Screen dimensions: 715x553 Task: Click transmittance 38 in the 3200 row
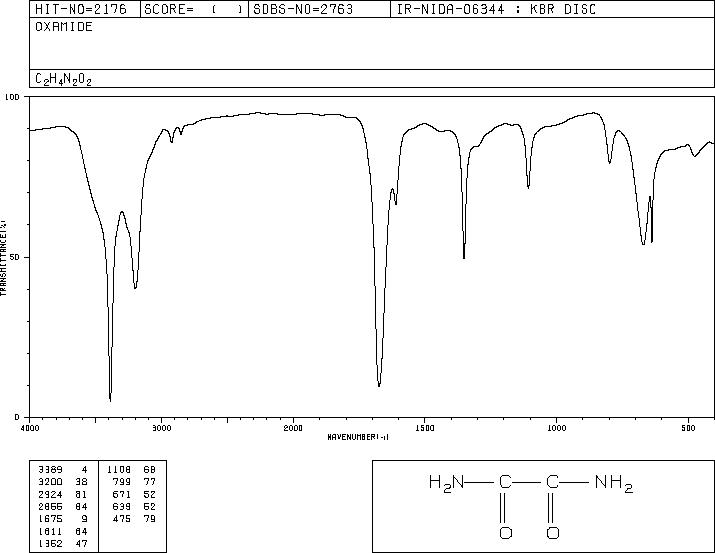click(x=81, y=482)
